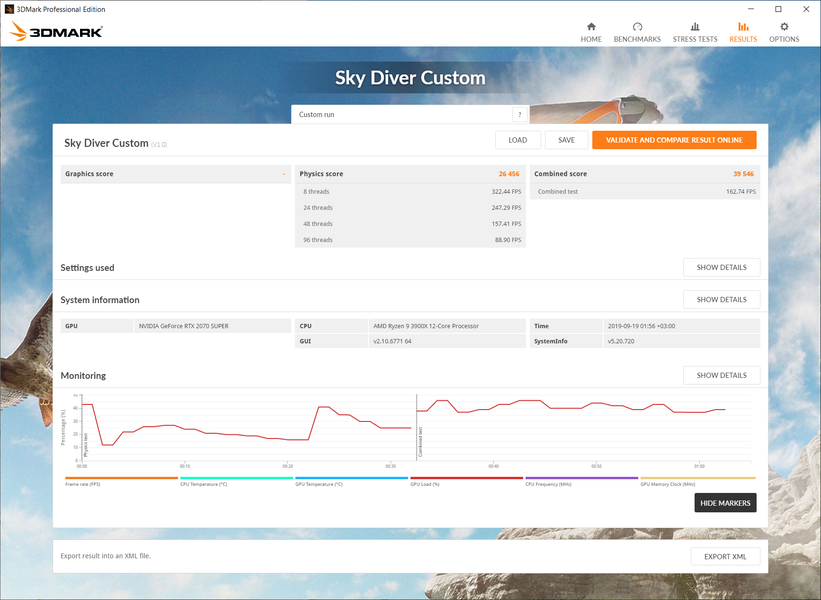Viewport: 821px width, 600px height.
Task: Click NVIDIA GeForce RTX 2070 SUPER text
Action: pyautogui.click(x=183, y=326)
